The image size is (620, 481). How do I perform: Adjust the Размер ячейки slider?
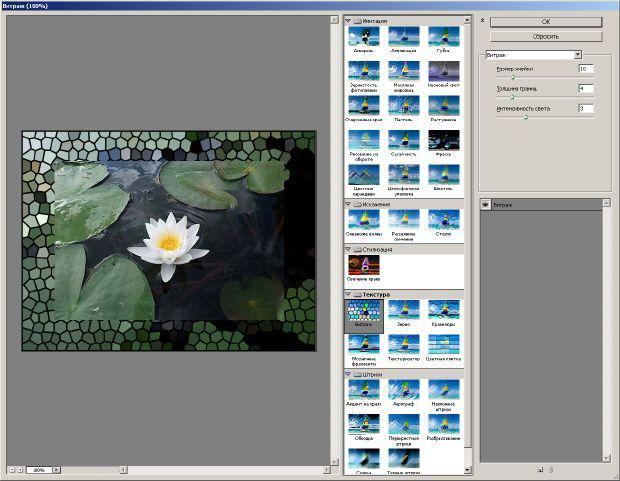(x=513, y=77)
